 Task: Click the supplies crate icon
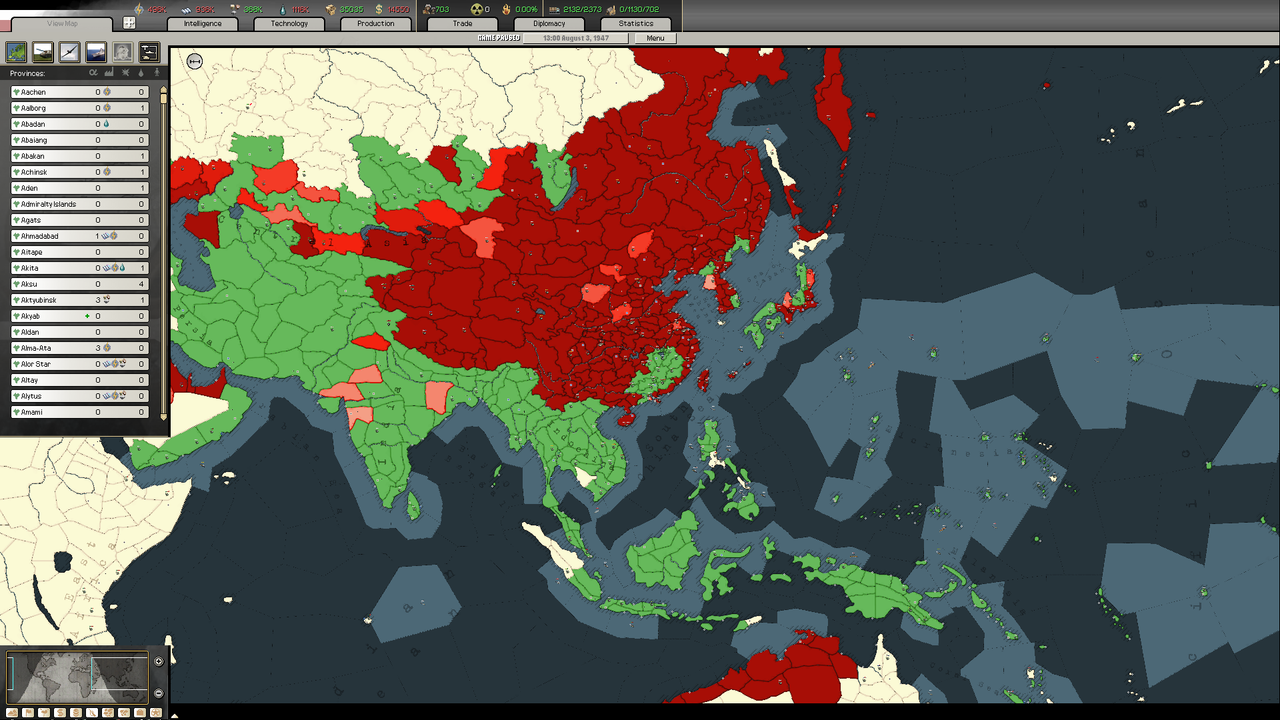tap(330, 9)
